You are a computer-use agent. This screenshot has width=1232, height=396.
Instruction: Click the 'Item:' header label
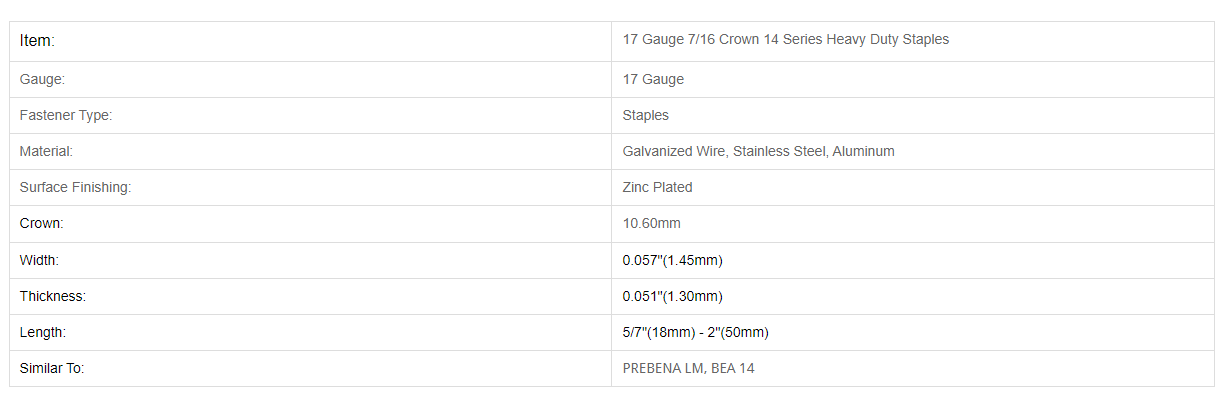(37, 41)
